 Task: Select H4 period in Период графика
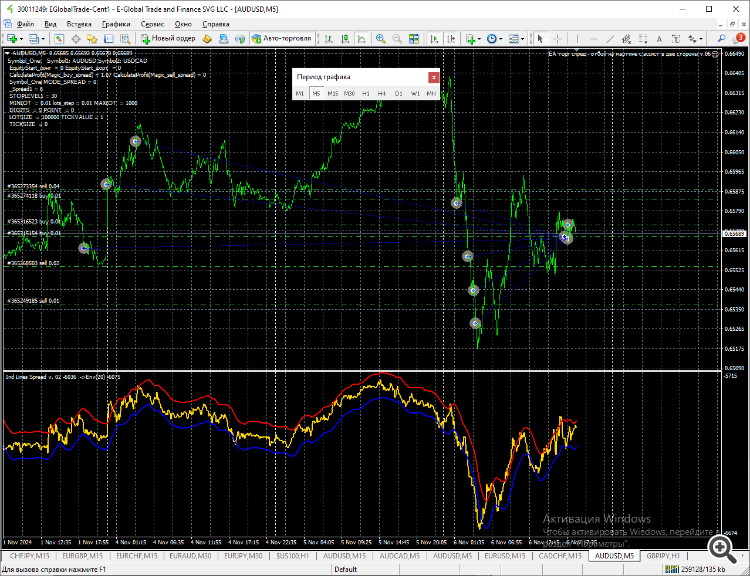pos(382,93)
